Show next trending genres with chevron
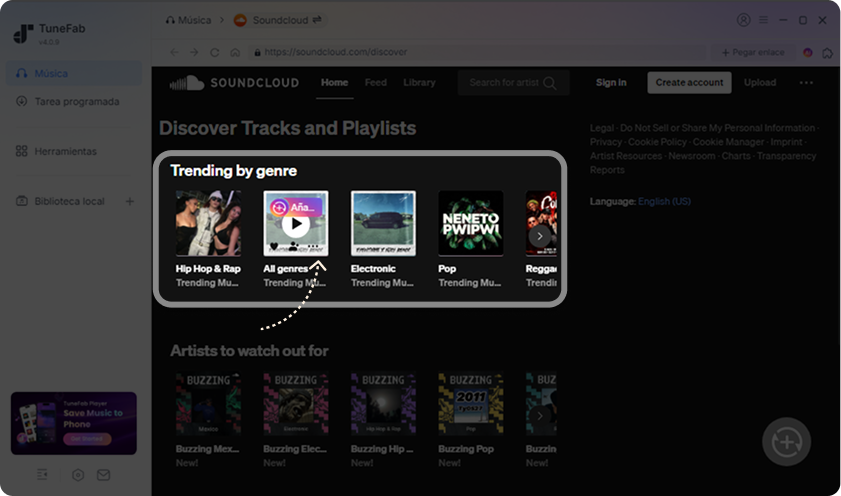This screenshot has height=496, width=841. point(540,236)
